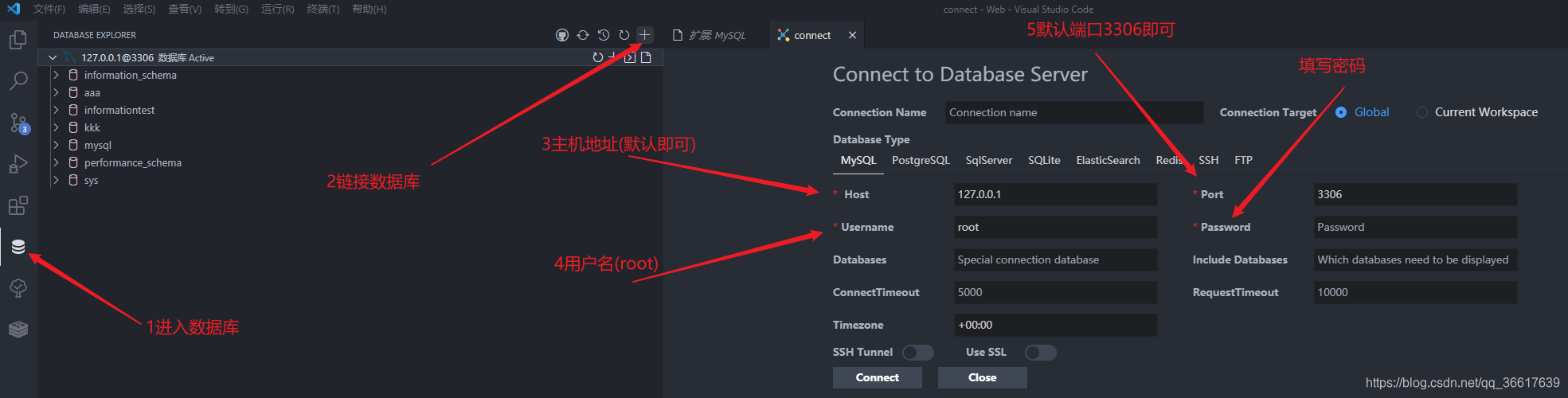Open the 选择(S) menu

(x=139, y=9)
